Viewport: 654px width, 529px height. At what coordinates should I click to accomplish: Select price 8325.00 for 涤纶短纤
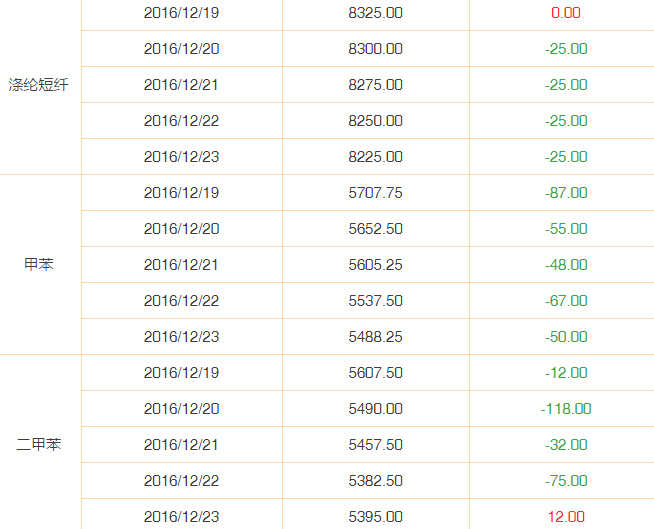375,13
